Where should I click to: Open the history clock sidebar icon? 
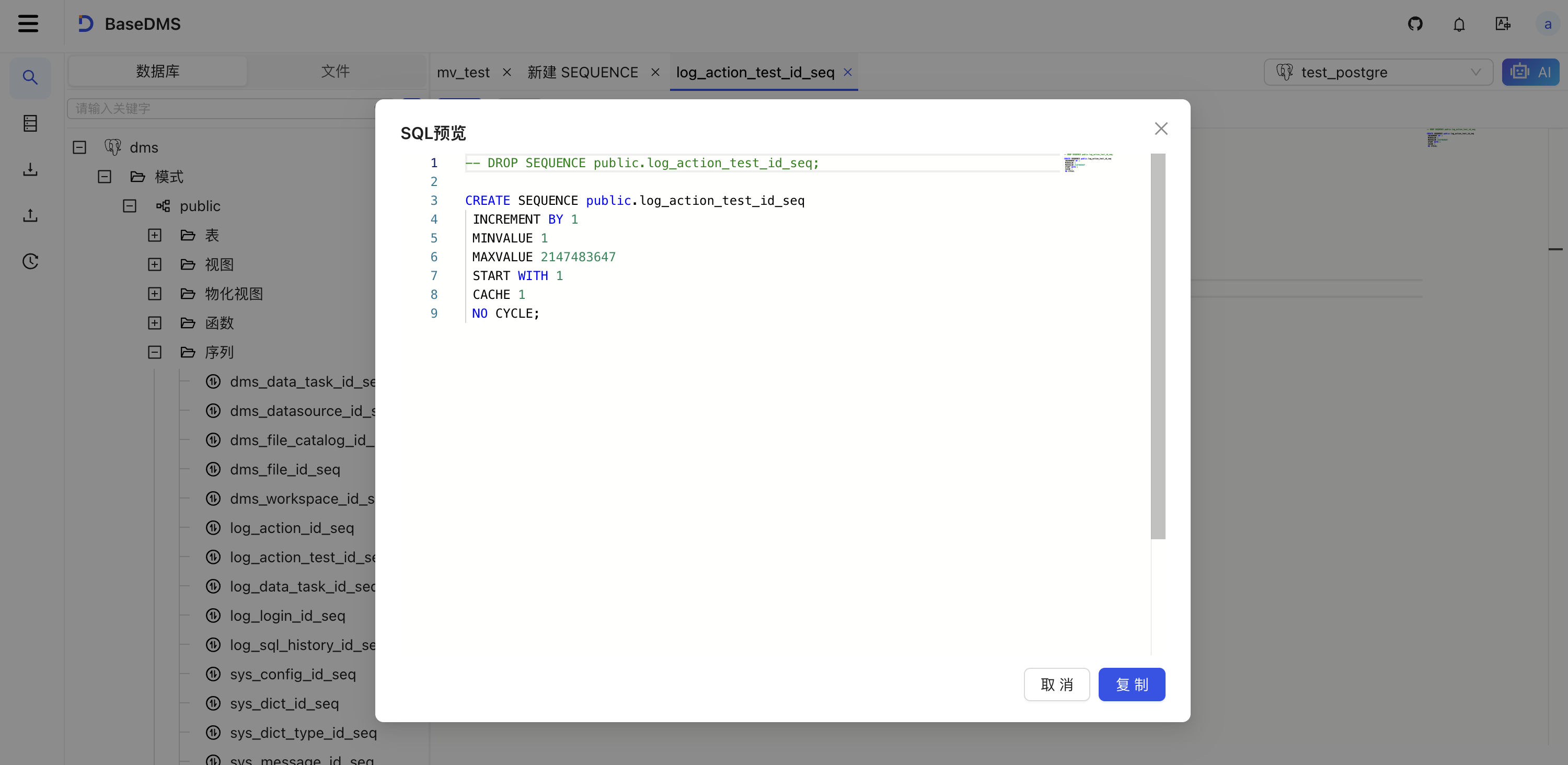pos(30,261)
